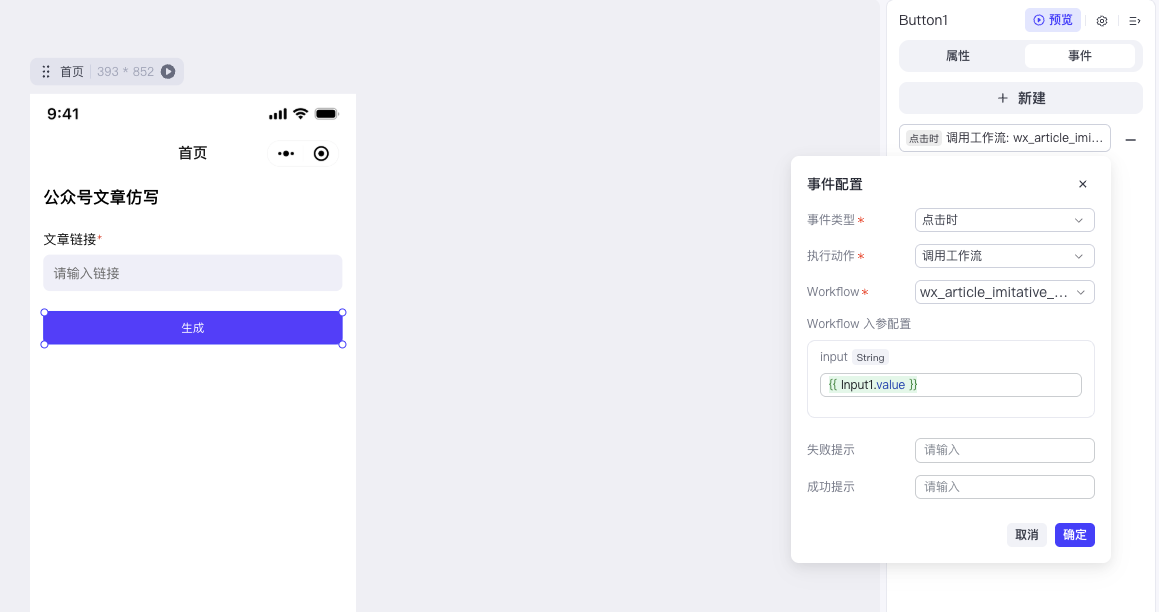
Task: Switch to the 属性 tab
Action: [957, 56]
